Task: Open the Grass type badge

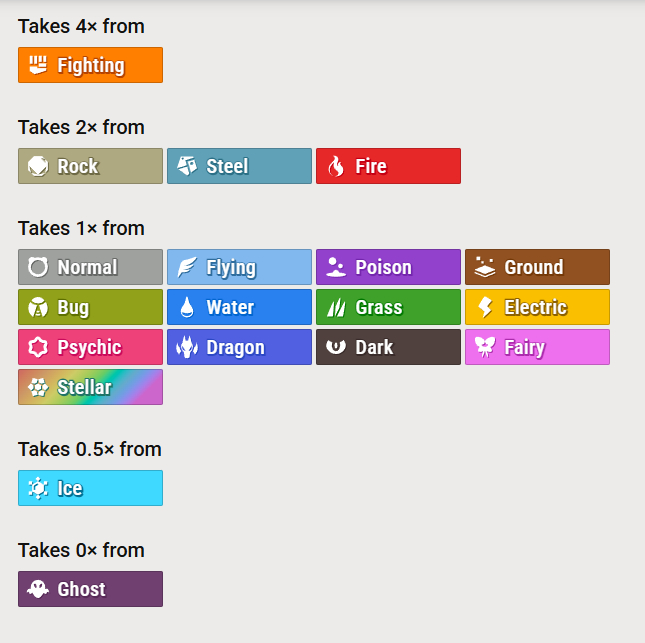Action: click(388, 307)
